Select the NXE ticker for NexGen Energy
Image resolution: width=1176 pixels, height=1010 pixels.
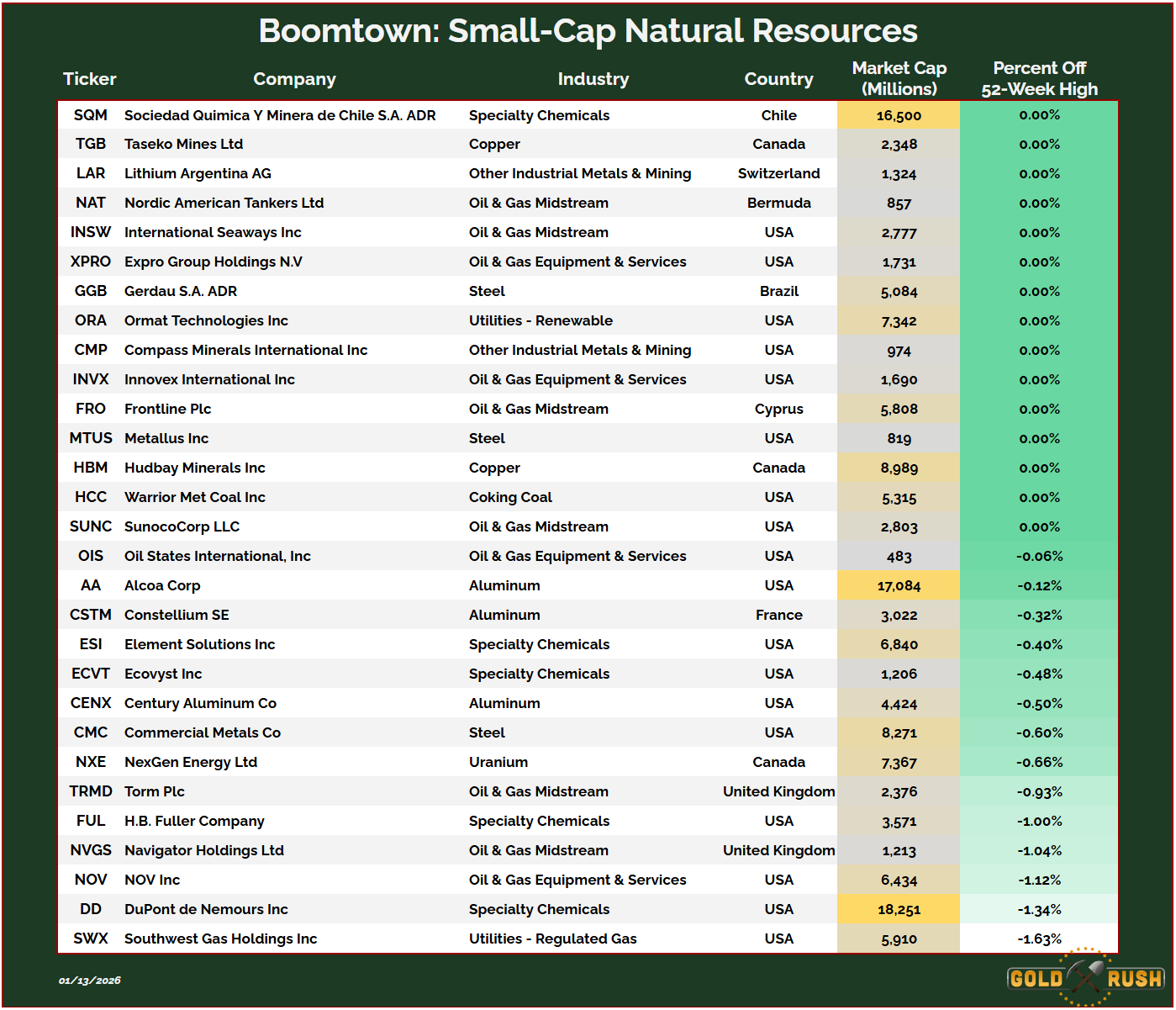pos(90,762)
